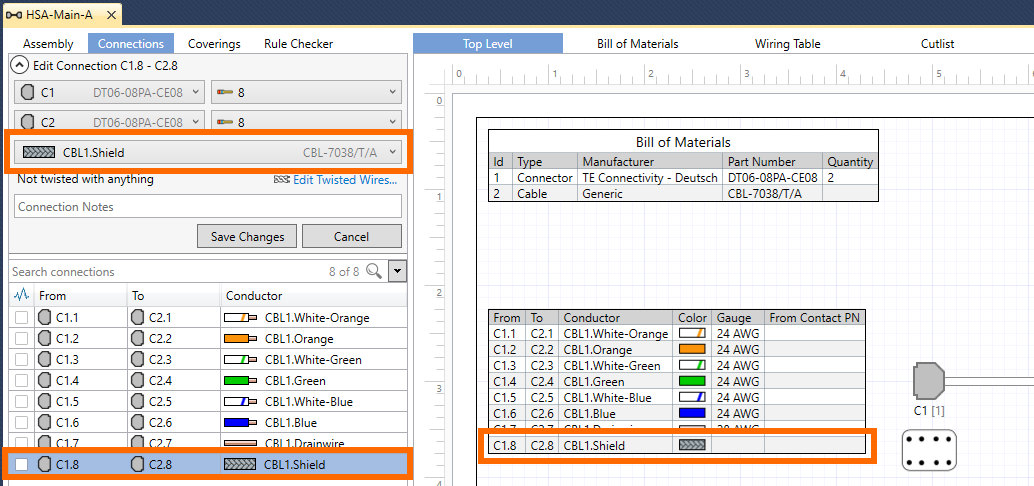The width and height of the screenshot is (1034, 486).
Task: Click the connector icon beside C2.1
Action: [138, 318]
